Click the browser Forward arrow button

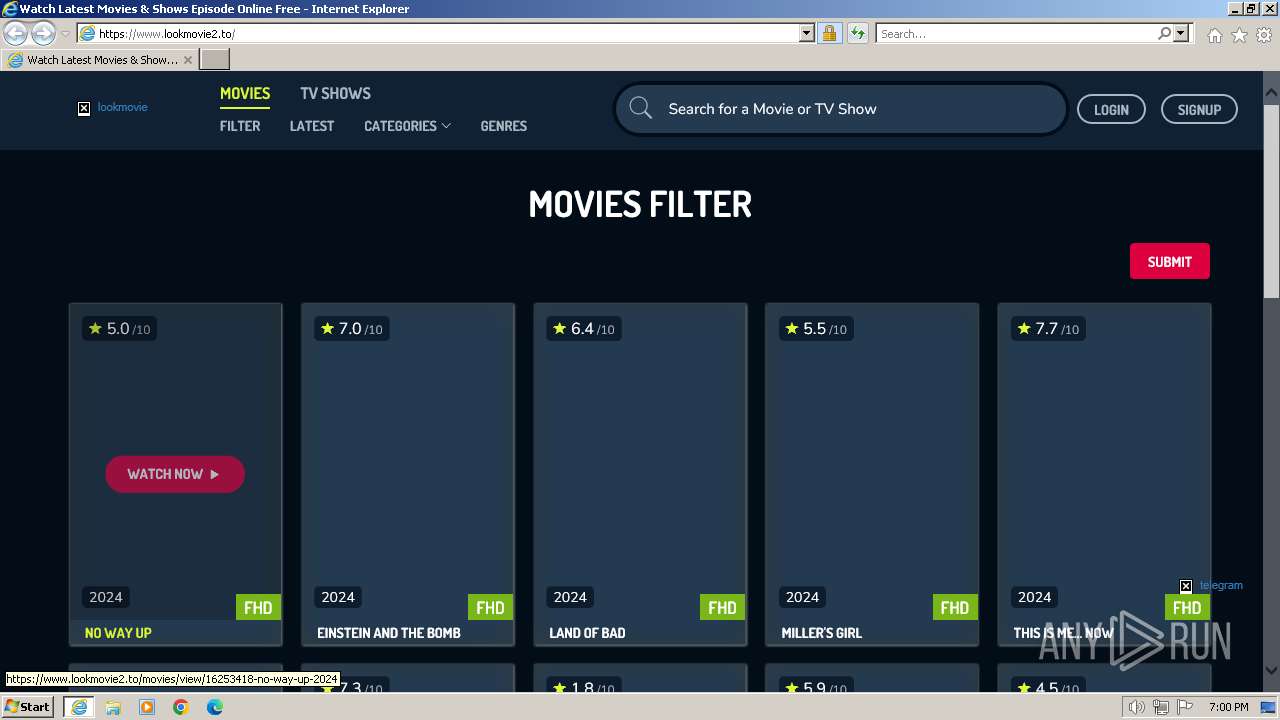pyautogui.click(x=43, y=34)
